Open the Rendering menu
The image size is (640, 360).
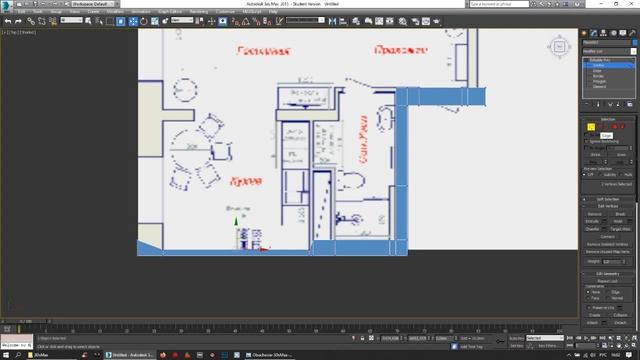point(199,12)
